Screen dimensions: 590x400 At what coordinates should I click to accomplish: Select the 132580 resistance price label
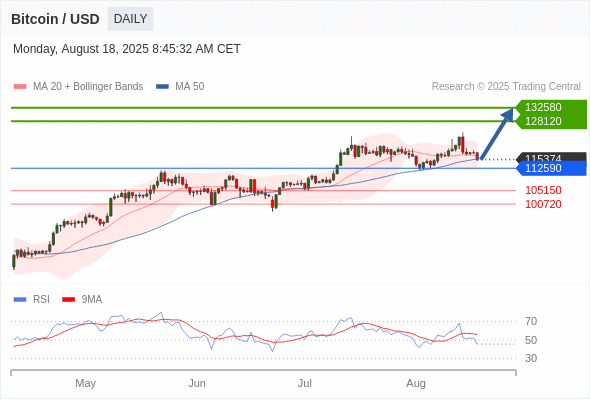[543, 107]
